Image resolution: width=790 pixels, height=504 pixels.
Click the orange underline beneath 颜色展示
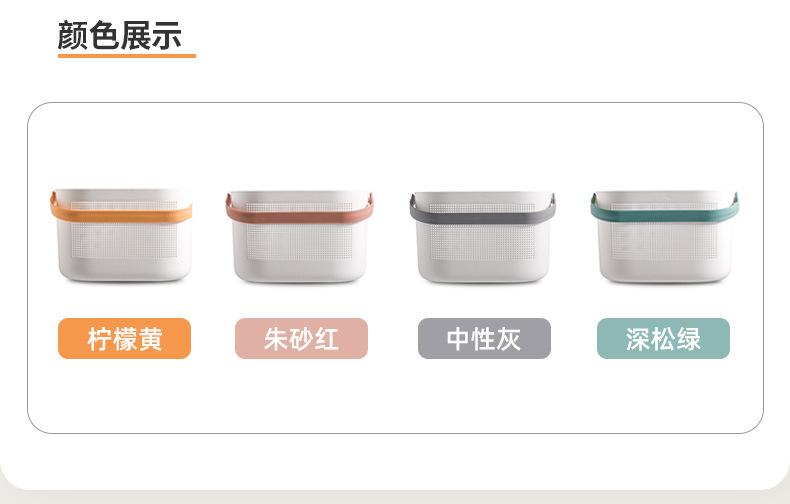click(x=127, y=55)
